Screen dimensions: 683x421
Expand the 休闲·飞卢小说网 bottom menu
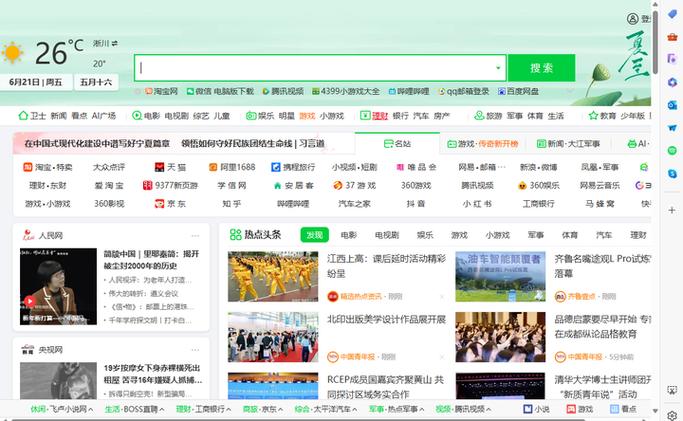tap(62, 409)
